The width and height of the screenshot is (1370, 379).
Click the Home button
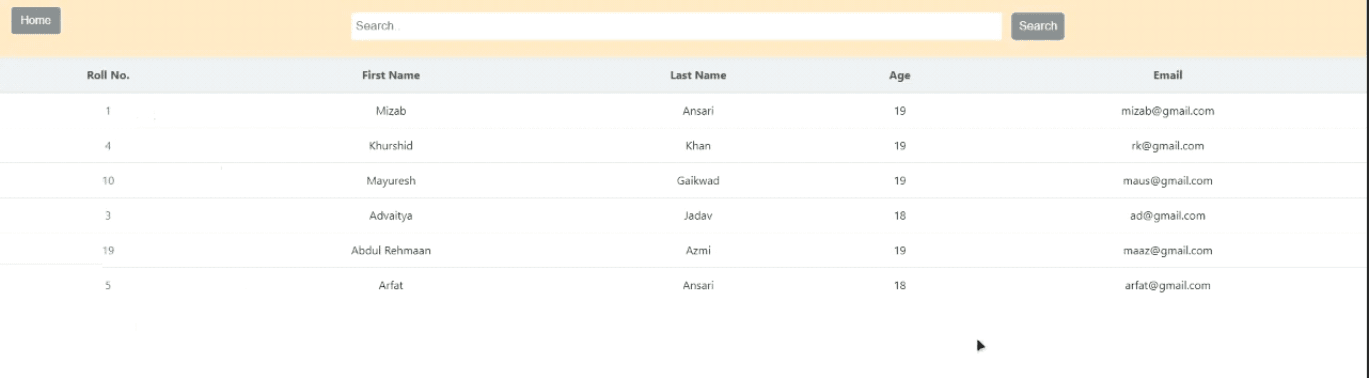click(x=36, y=21)
